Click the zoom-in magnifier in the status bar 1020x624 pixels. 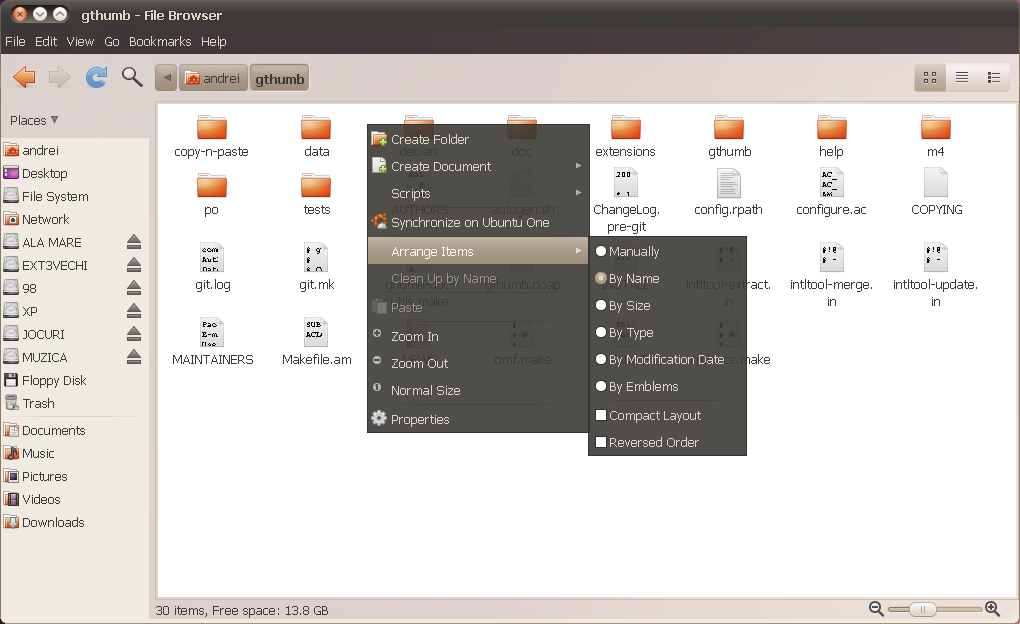(x=992, y=608)
